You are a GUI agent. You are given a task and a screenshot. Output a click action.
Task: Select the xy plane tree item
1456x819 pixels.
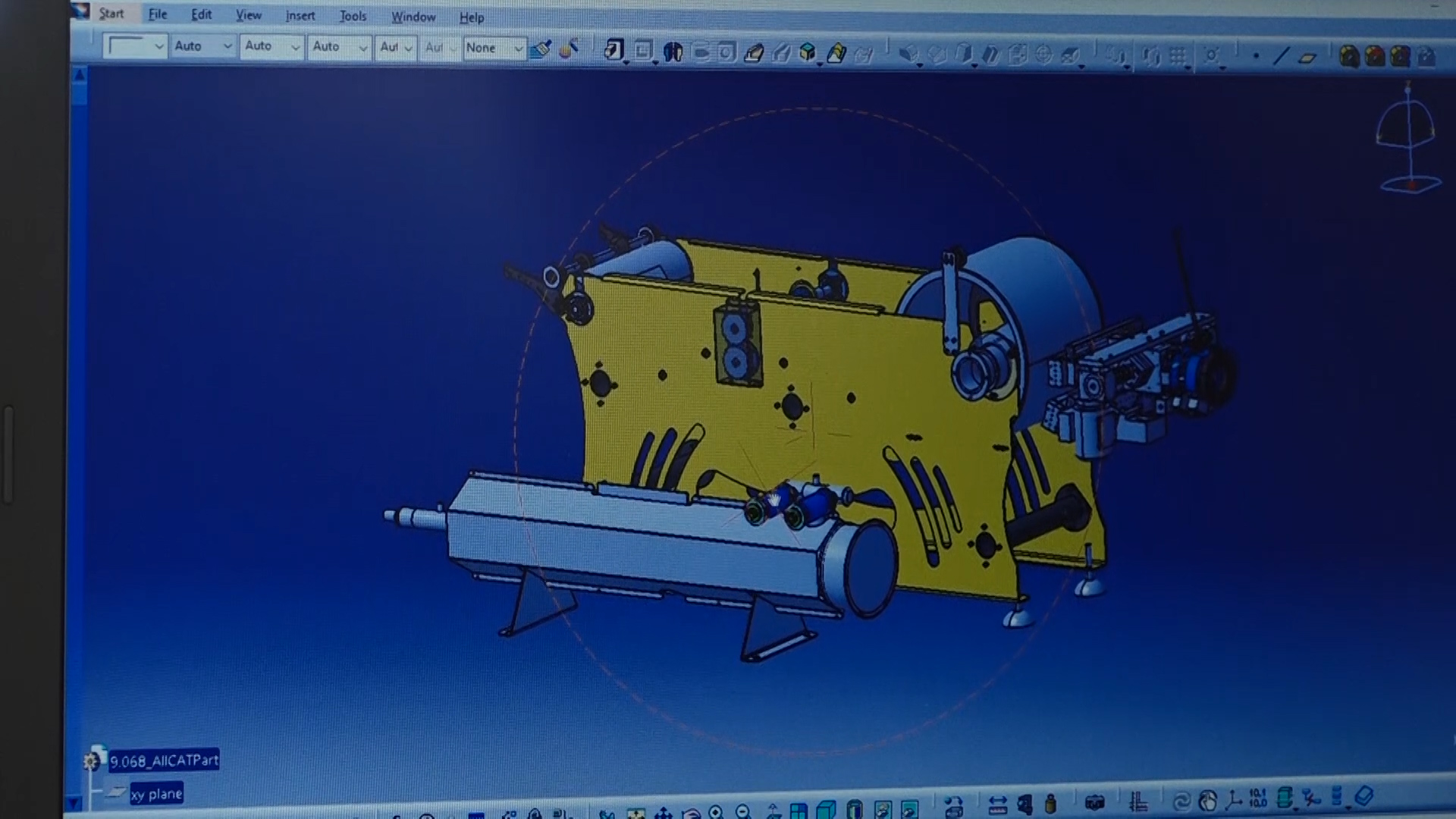point(156,794)
